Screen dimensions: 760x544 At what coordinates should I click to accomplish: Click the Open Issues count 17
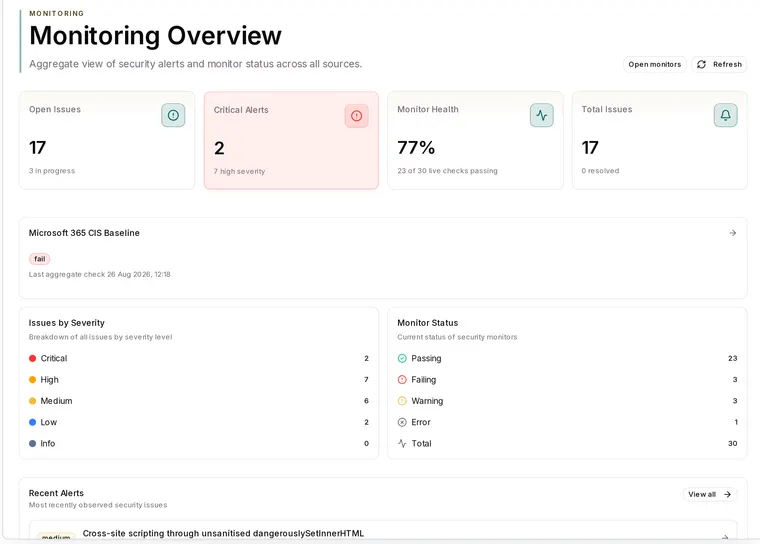(37, 147)
